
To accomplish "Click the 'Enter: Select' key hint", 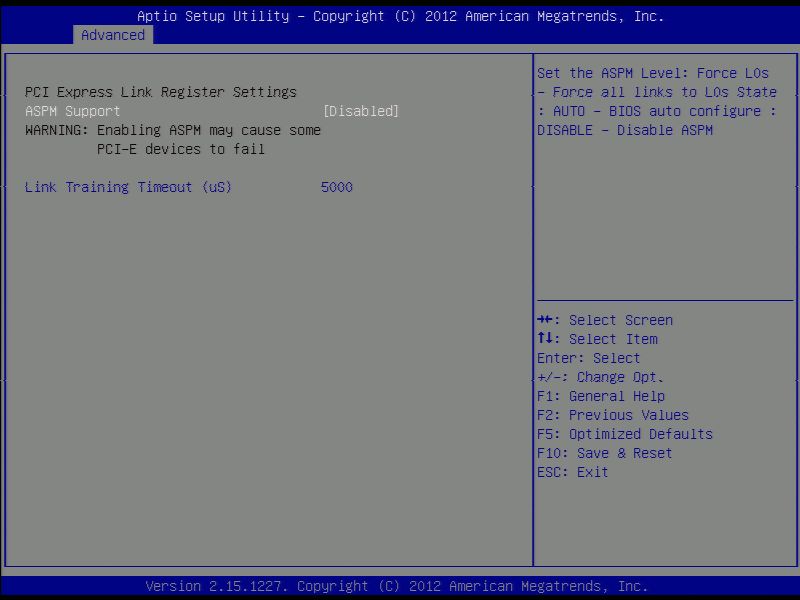I will [x=588, y=358].
